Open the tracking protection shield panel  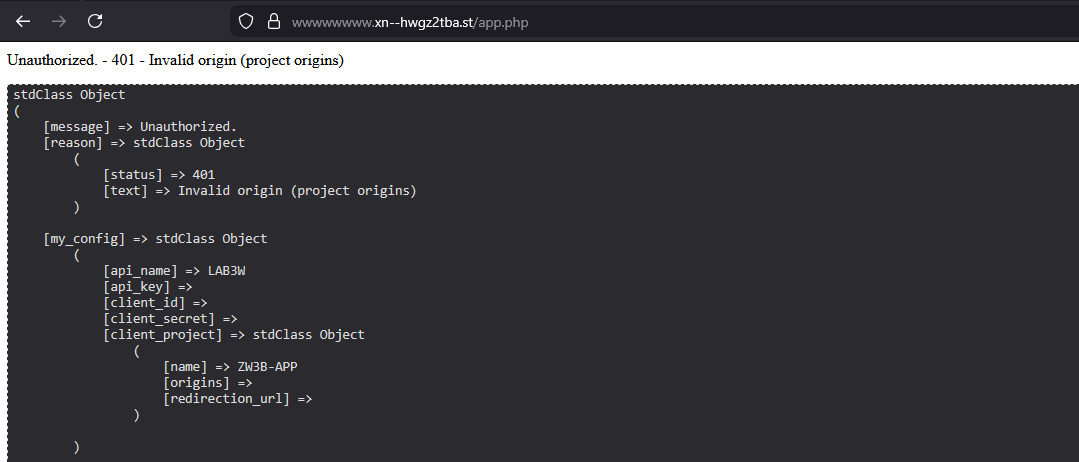pos(247,21)
